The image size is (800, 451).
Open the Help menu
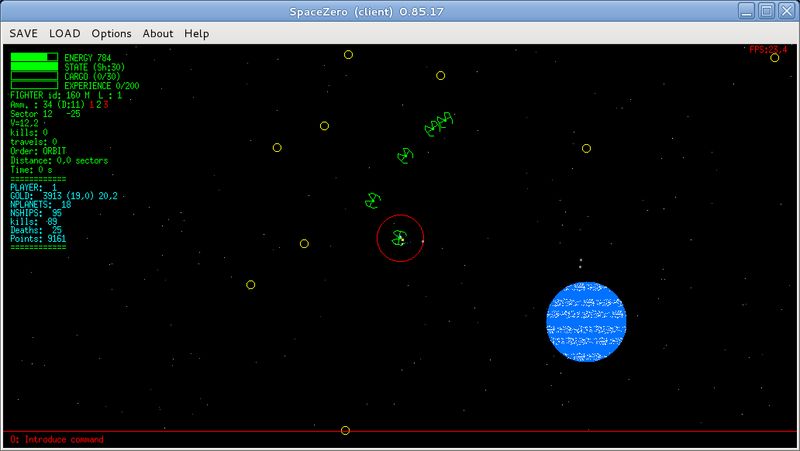(196, 34)
